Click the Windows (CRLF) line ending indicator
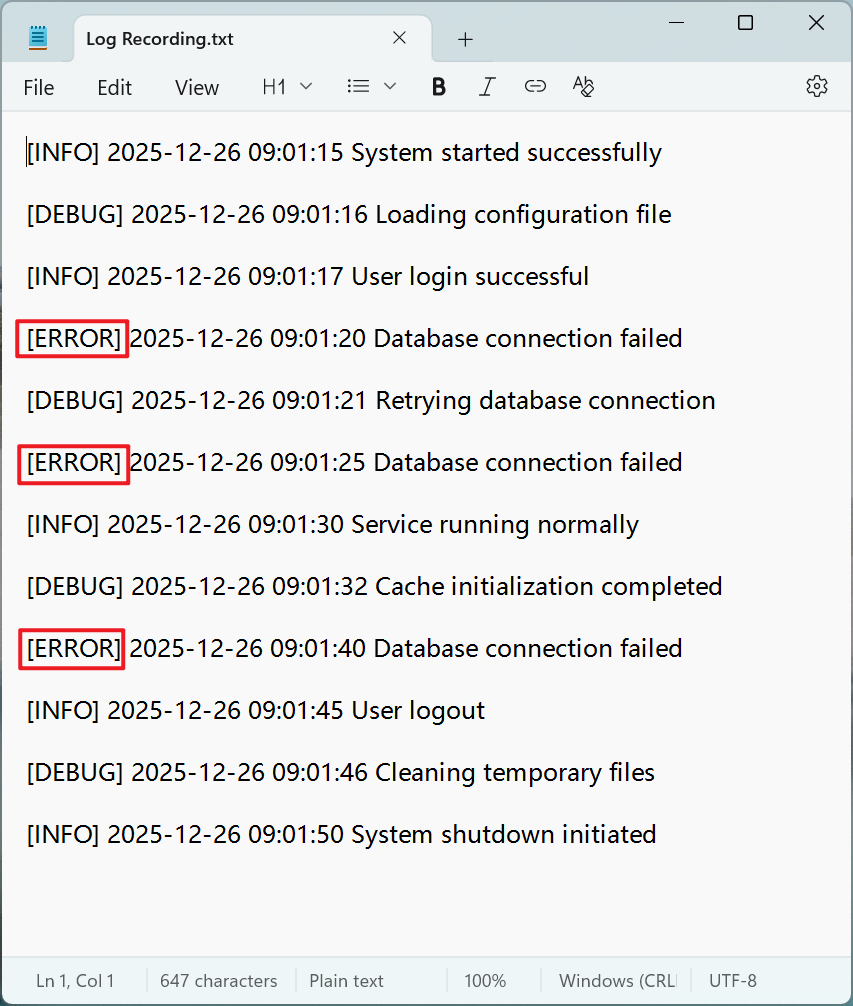853x1006 pixels. [616, 981]
